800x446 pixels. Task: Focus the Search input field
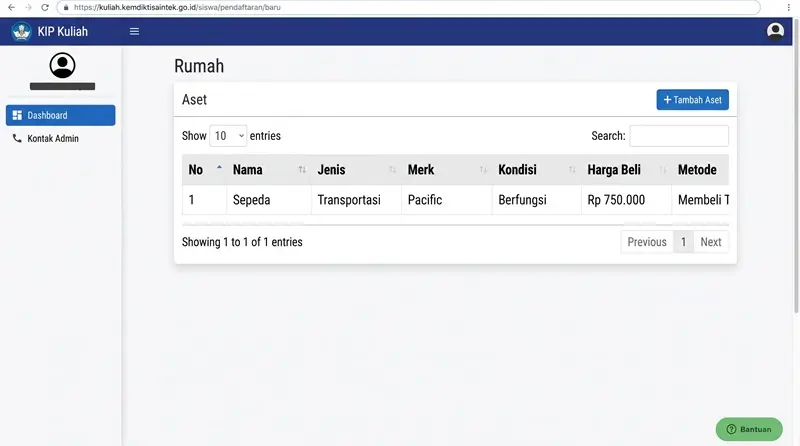[x=679, y=136]
